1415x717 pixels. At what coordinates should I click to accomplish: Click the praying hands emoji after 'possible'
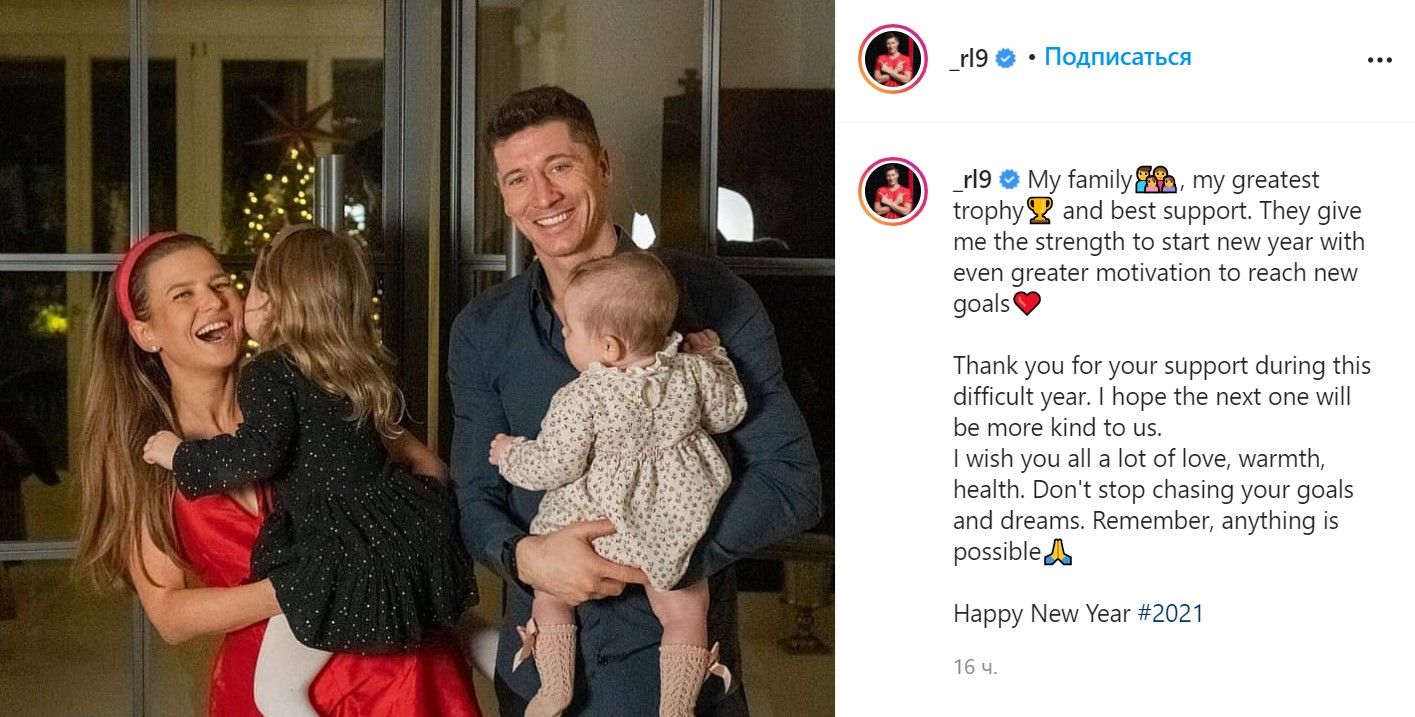pos(1058,552)
